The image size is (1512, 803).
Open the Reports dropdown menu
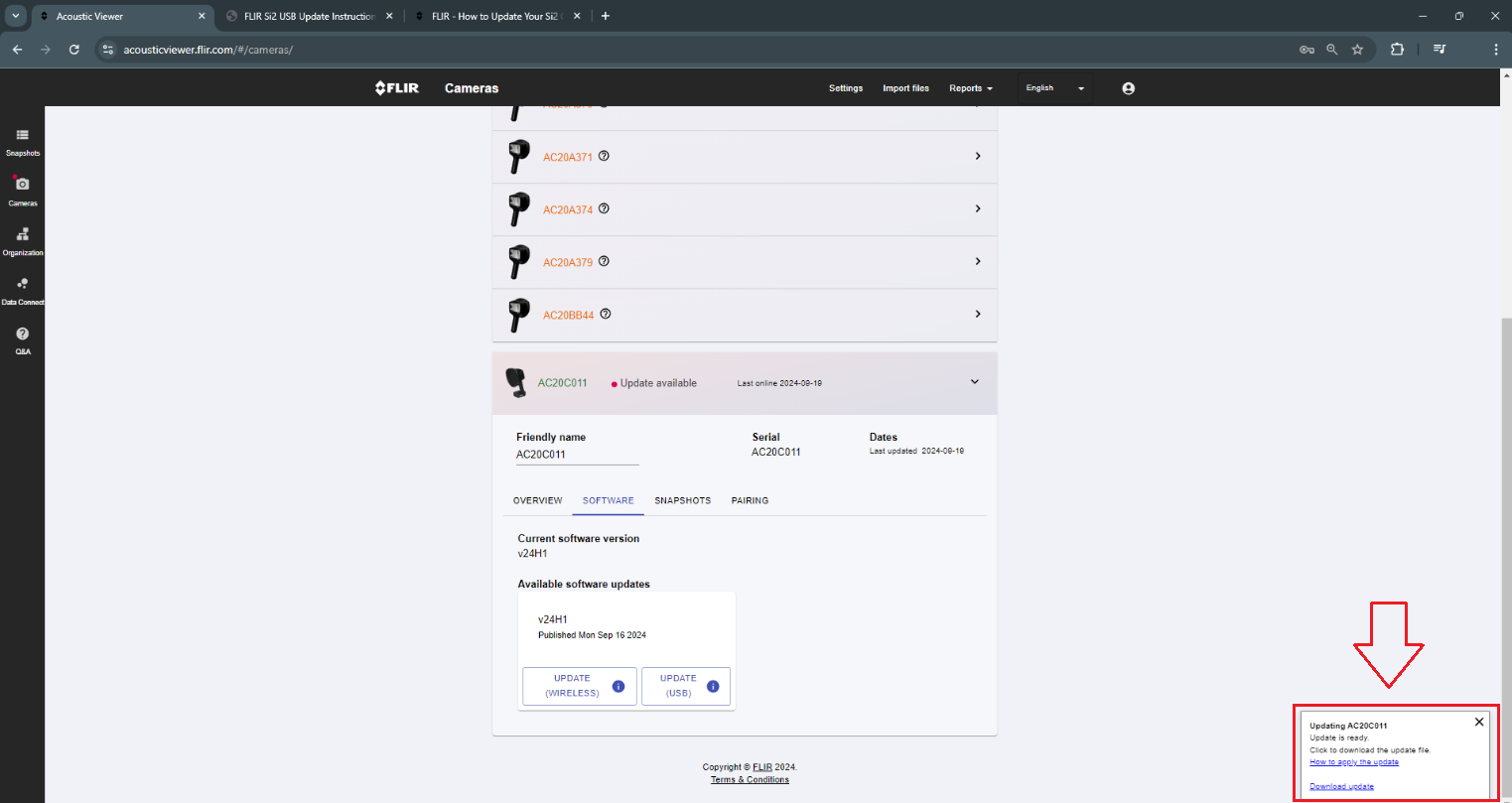coord(970,88)
